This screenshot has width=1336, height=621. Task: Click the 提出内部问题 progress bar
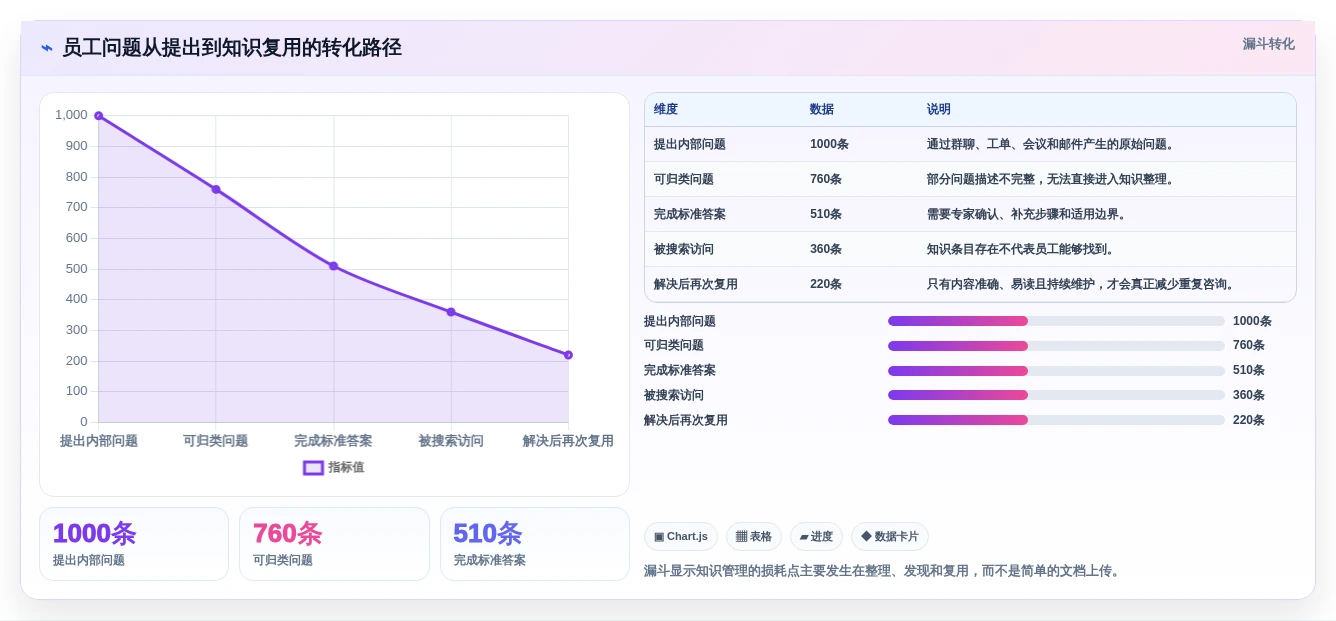tap(1056, 321)
